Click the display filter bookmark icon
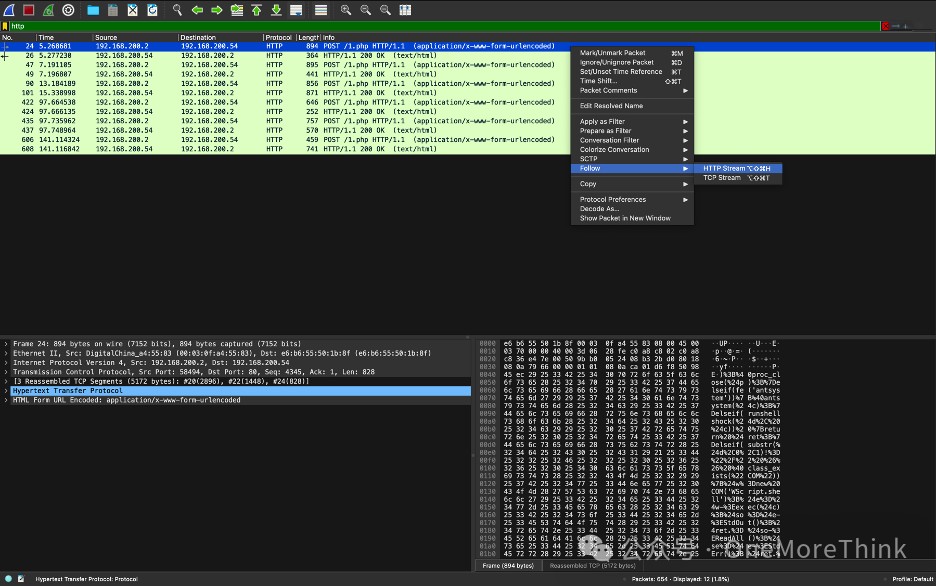Screen dimensions: 936x586 pyautogui.click(x=5, y=26)
